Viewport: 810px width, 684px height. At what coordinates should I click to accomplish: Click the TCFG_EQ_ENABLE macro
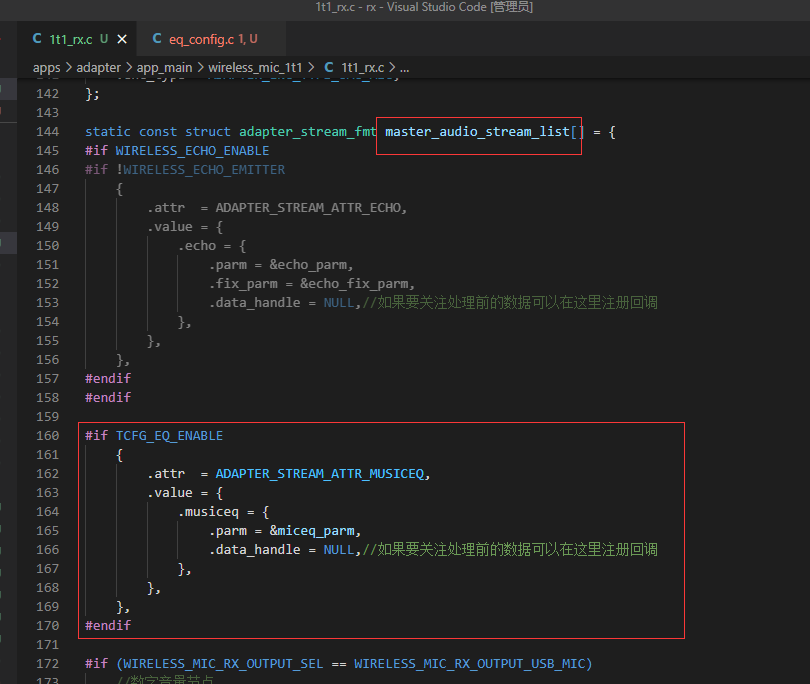click(x=169, y=436)
